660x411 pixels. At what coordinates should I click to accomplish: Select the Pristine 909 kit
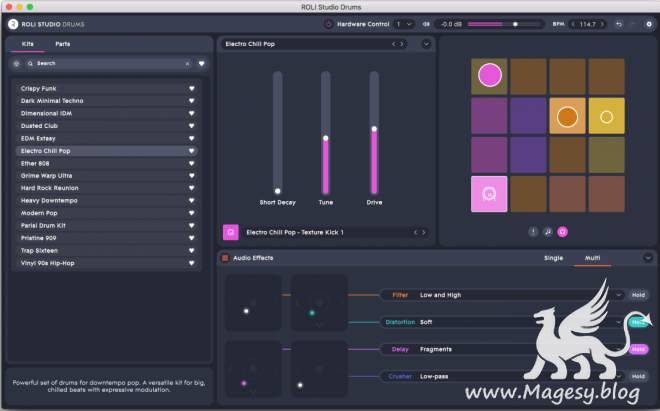[x=107, y=238]
